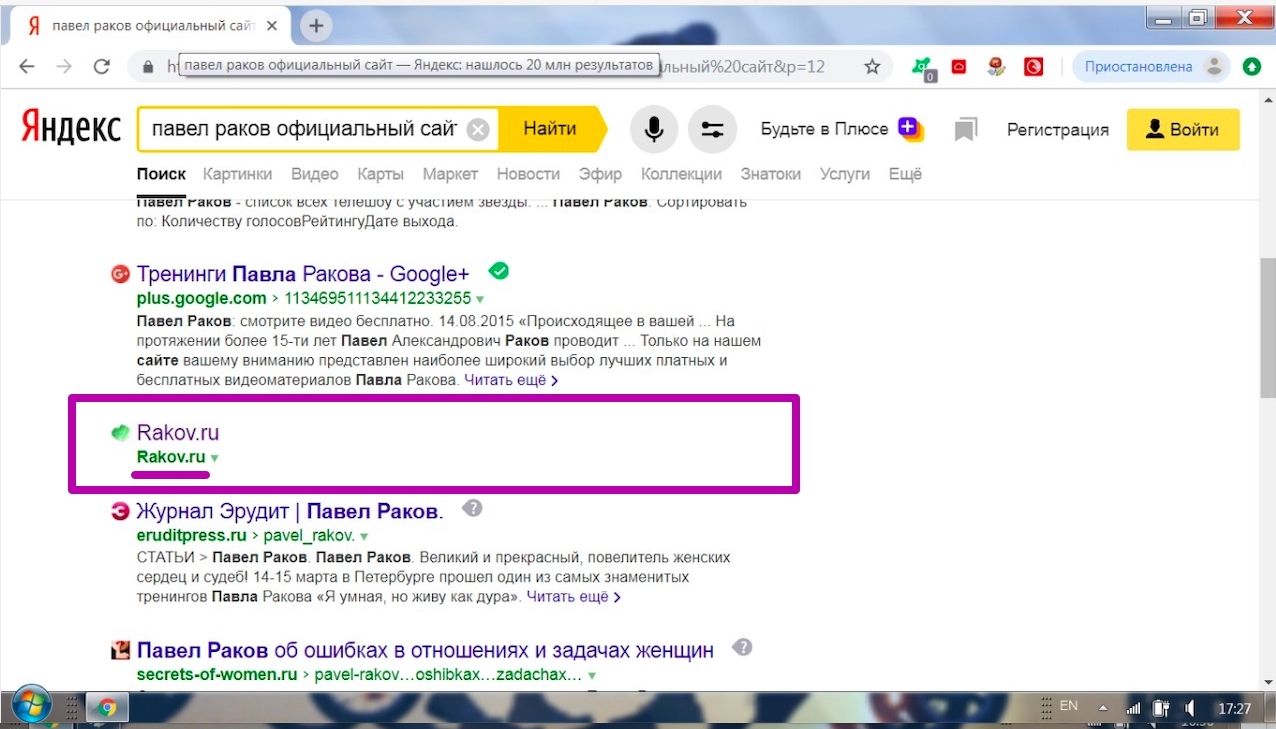
Task: Click the browser address bar
Action: click(x=508, y=67)
